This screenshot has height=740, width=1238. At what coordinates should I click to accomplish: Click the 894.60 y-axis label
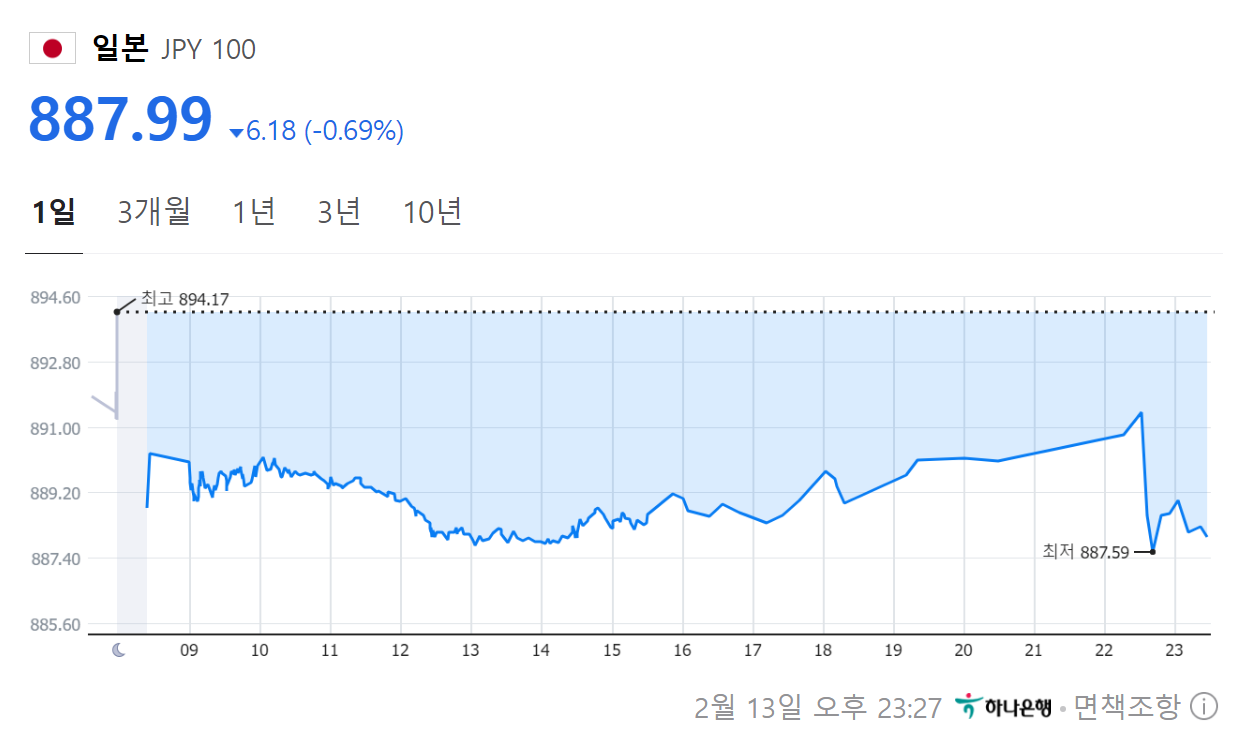click(56, 297)
